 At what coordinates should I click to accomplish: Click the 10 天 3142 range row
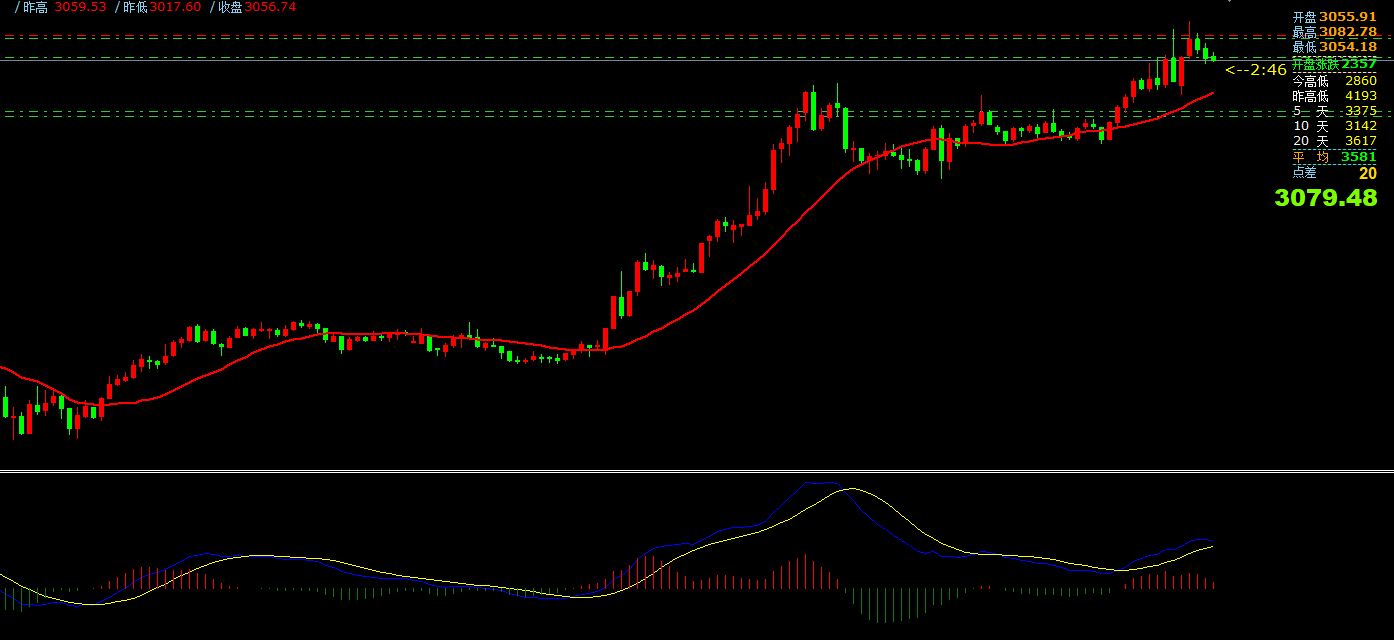[1334, 126]
